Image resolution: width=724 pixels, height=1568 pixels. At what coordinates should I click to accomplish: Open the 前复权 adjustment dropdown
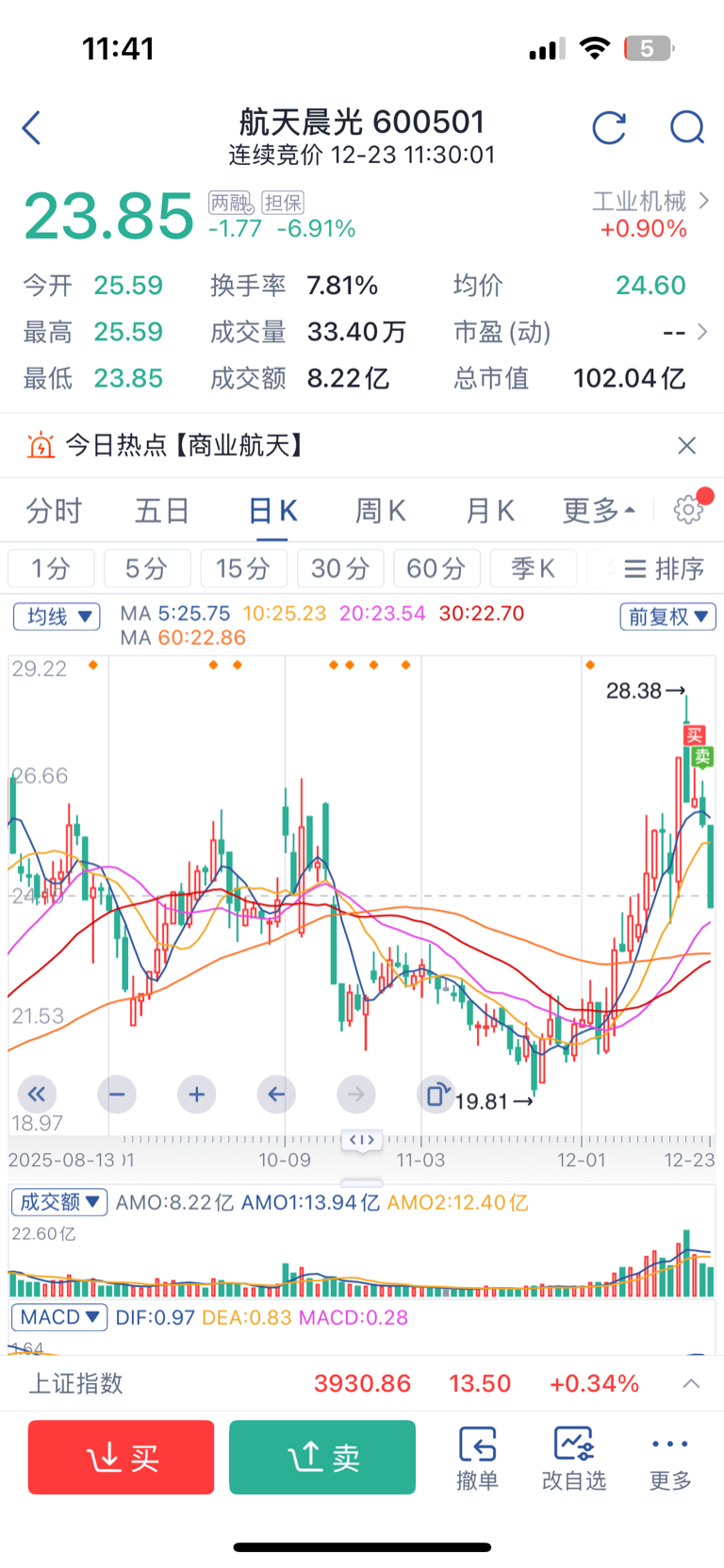tap(667, 617)
